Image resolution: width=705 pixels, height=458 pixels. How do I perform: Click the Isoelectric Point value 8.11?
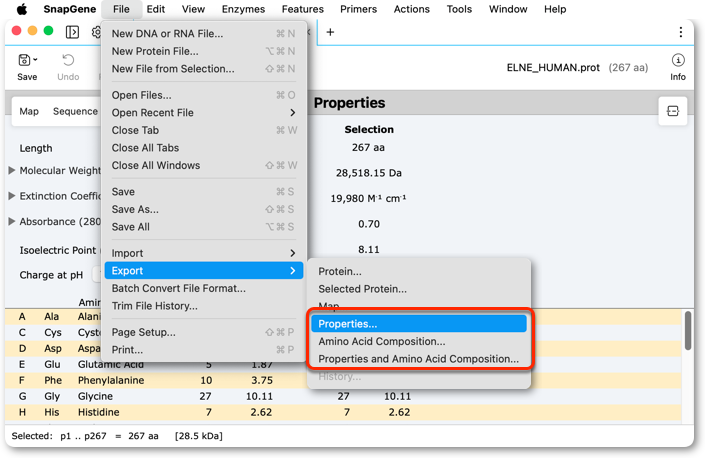(x=369, y=249)
